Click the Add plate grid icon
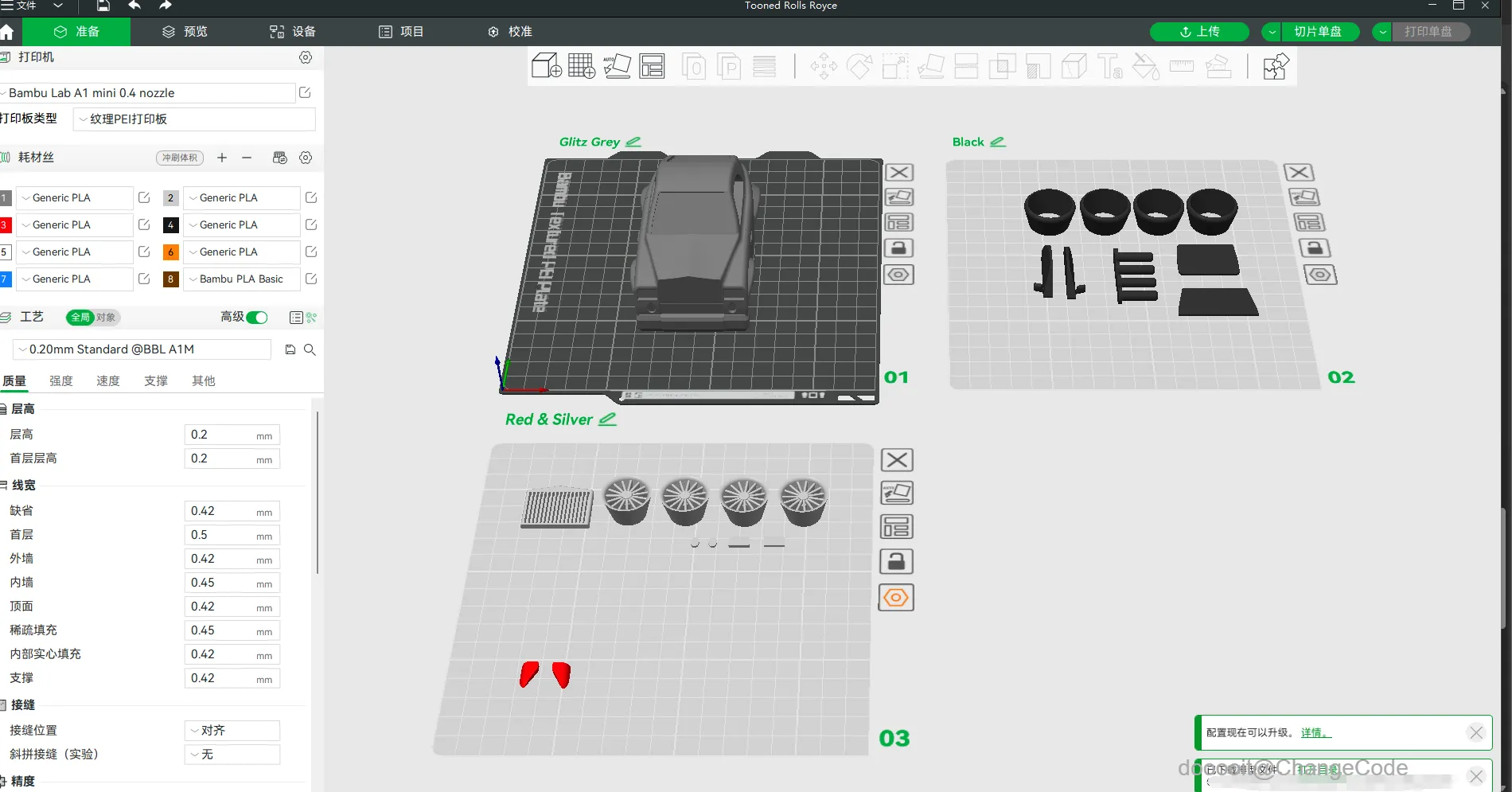This screenshot has height=792, width=1512. point(581,66)
